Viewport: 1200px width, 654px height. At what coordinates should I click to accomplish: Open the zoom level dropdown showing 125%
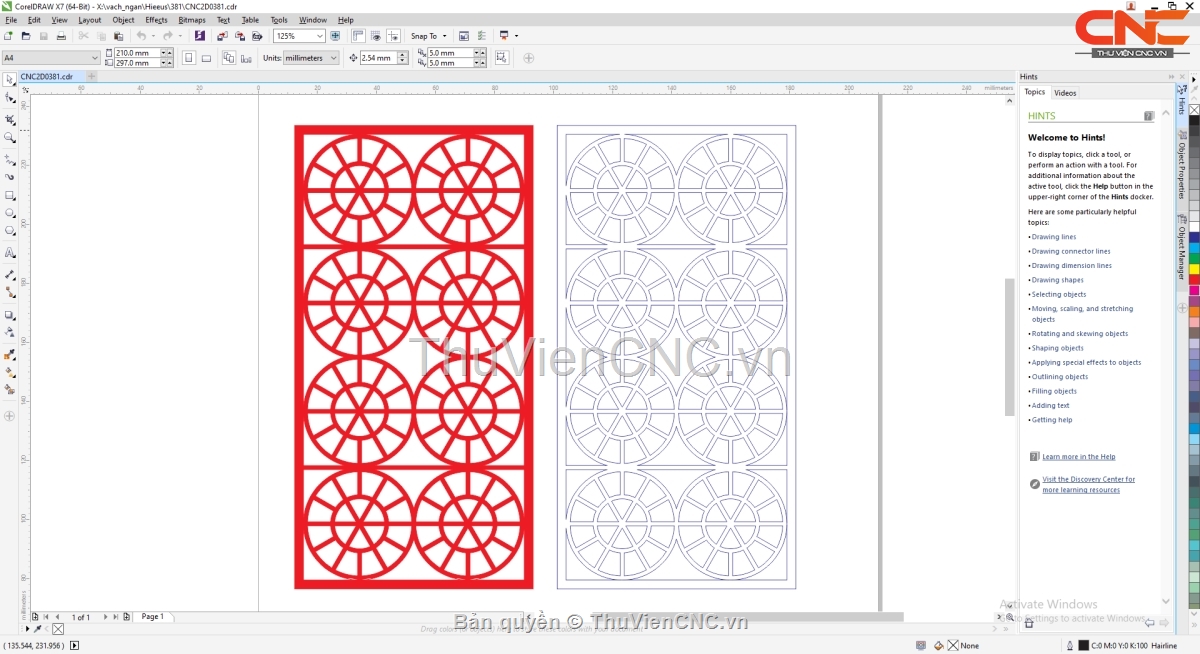tap(320, 36)
